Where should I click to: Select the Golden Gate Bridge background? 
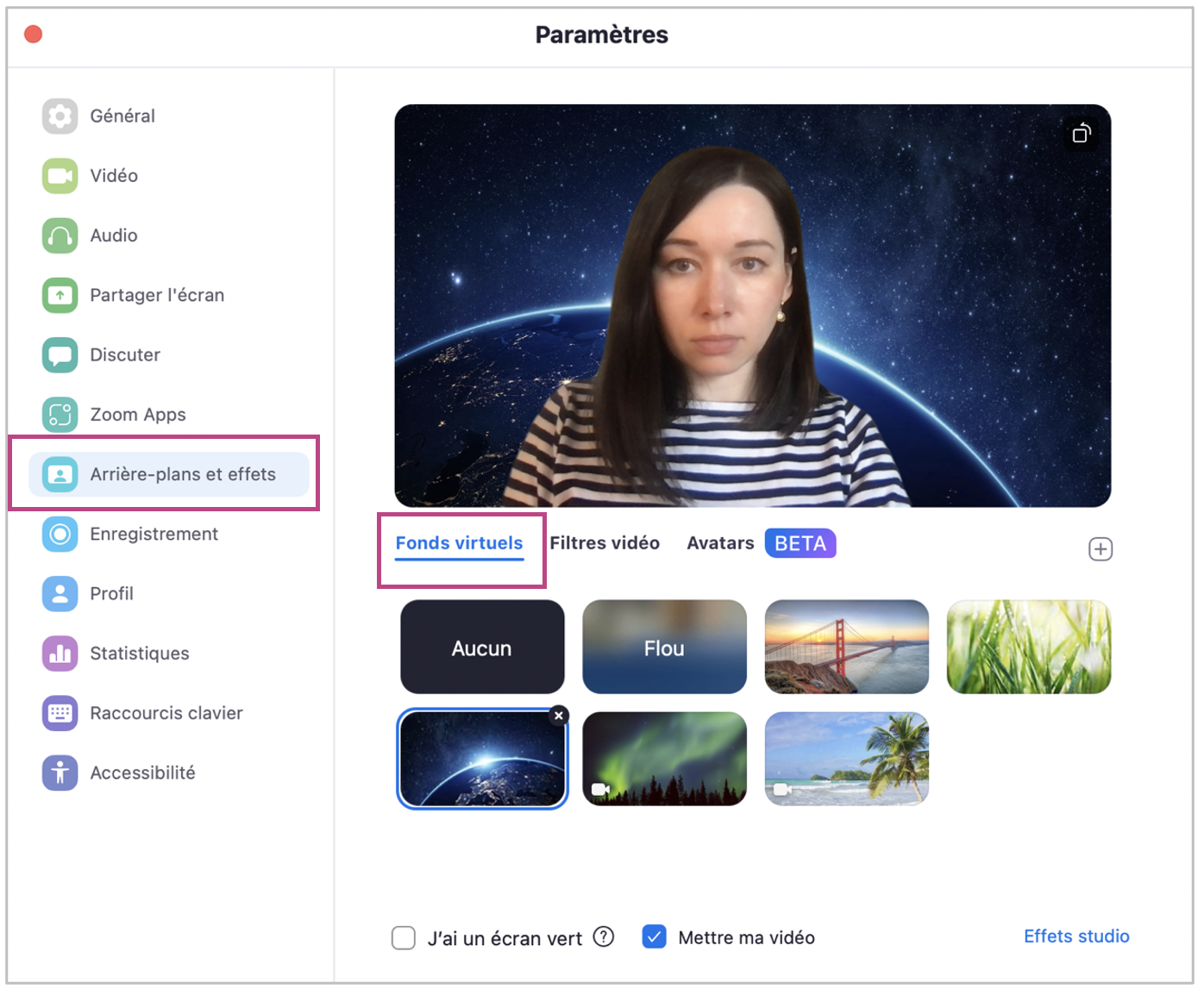846,648
